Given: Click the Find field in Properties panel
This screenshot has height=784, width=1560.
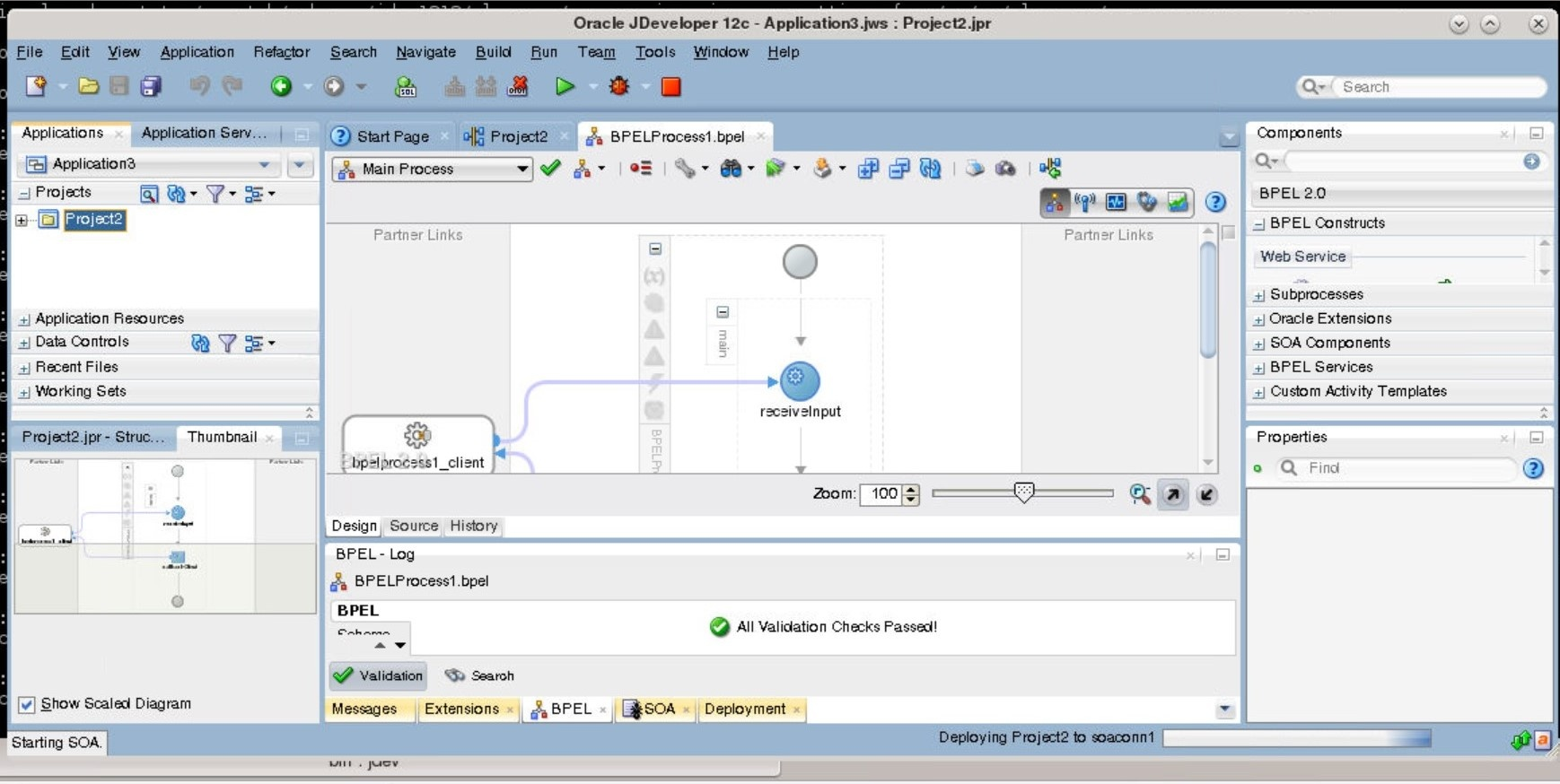Looking at the screenshot, I should click(1397, 468).
